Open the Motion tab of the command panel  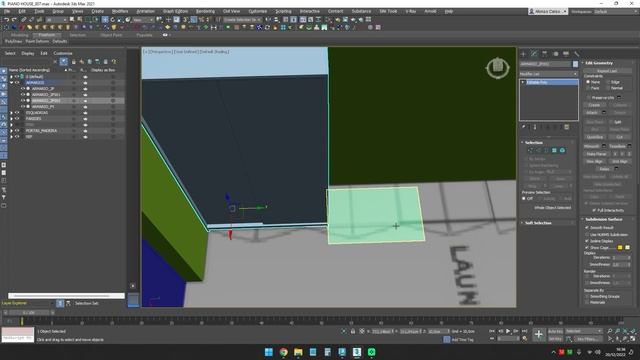pyautogui.click(x=555, y=54)
